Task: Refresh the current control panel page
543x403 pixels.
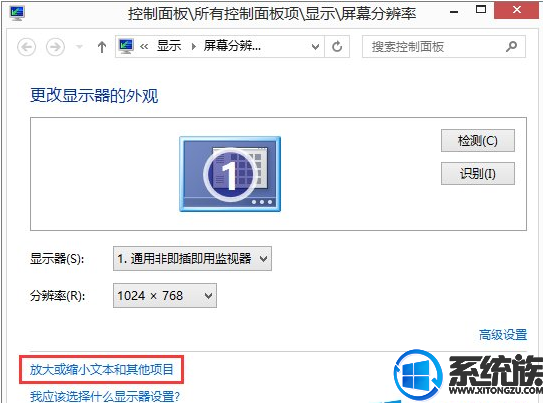Action: [x=337, y=46]
